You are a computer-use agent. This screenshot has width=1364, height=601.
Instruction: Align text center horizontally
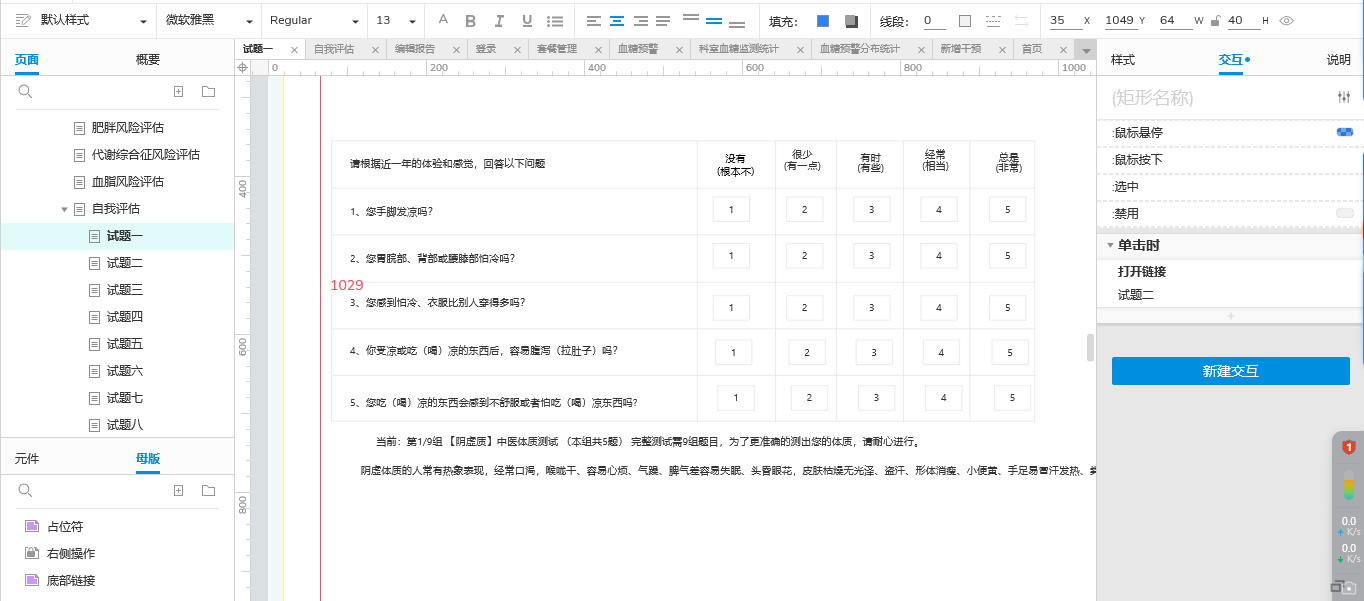[618, 21]
